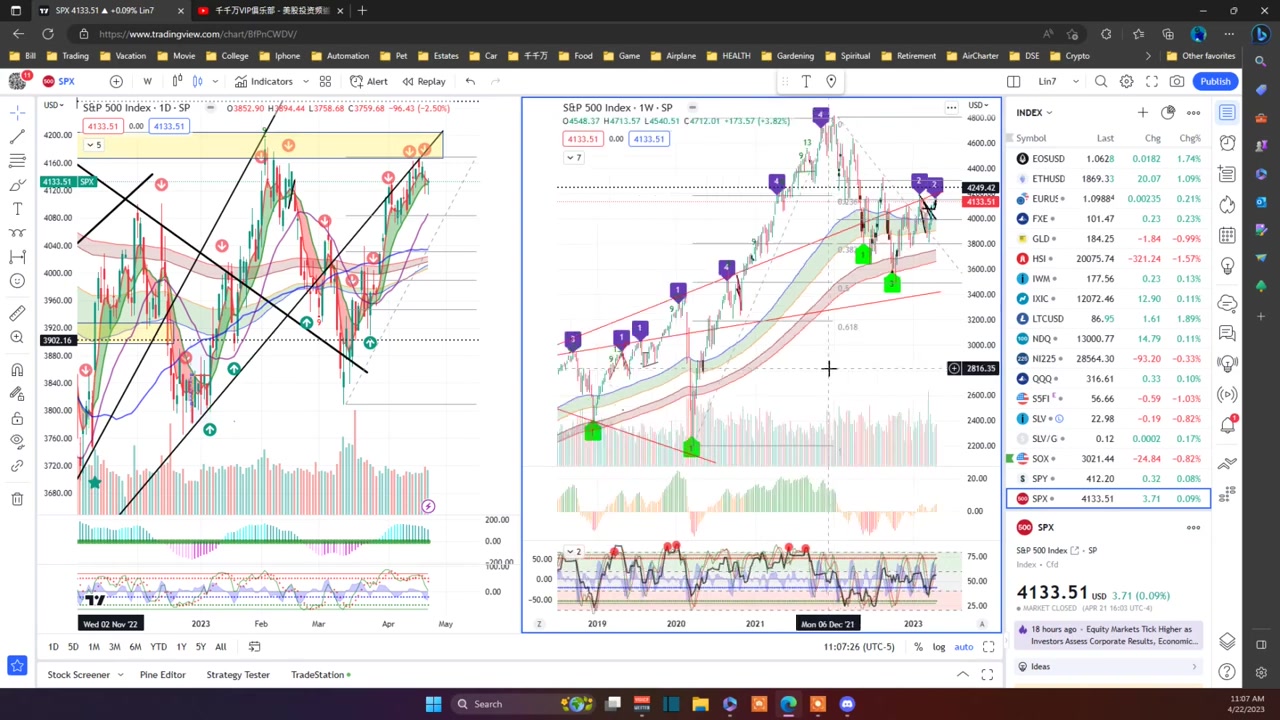Start bar Replay mode
This screenshot has width=1280, height=720.
tap(423, 81)
